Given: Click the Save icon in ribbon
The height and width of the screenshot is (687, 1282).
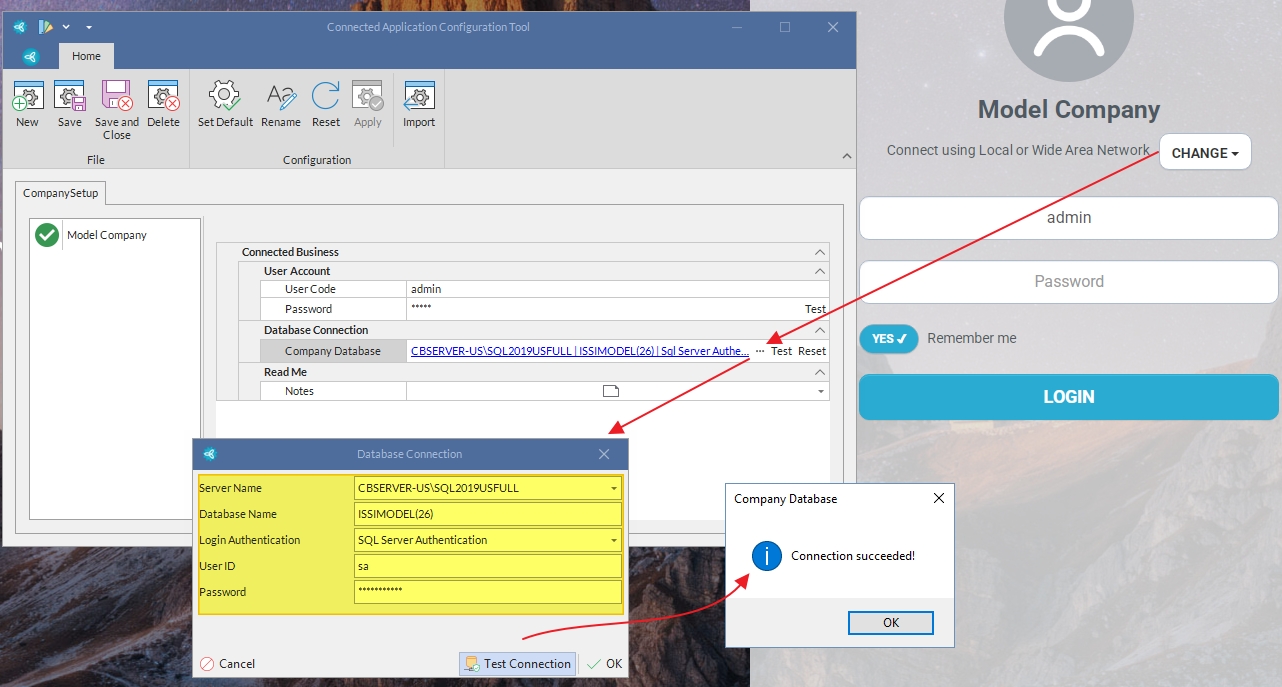Looking at the screenshot, I should [x=70, y=98].
